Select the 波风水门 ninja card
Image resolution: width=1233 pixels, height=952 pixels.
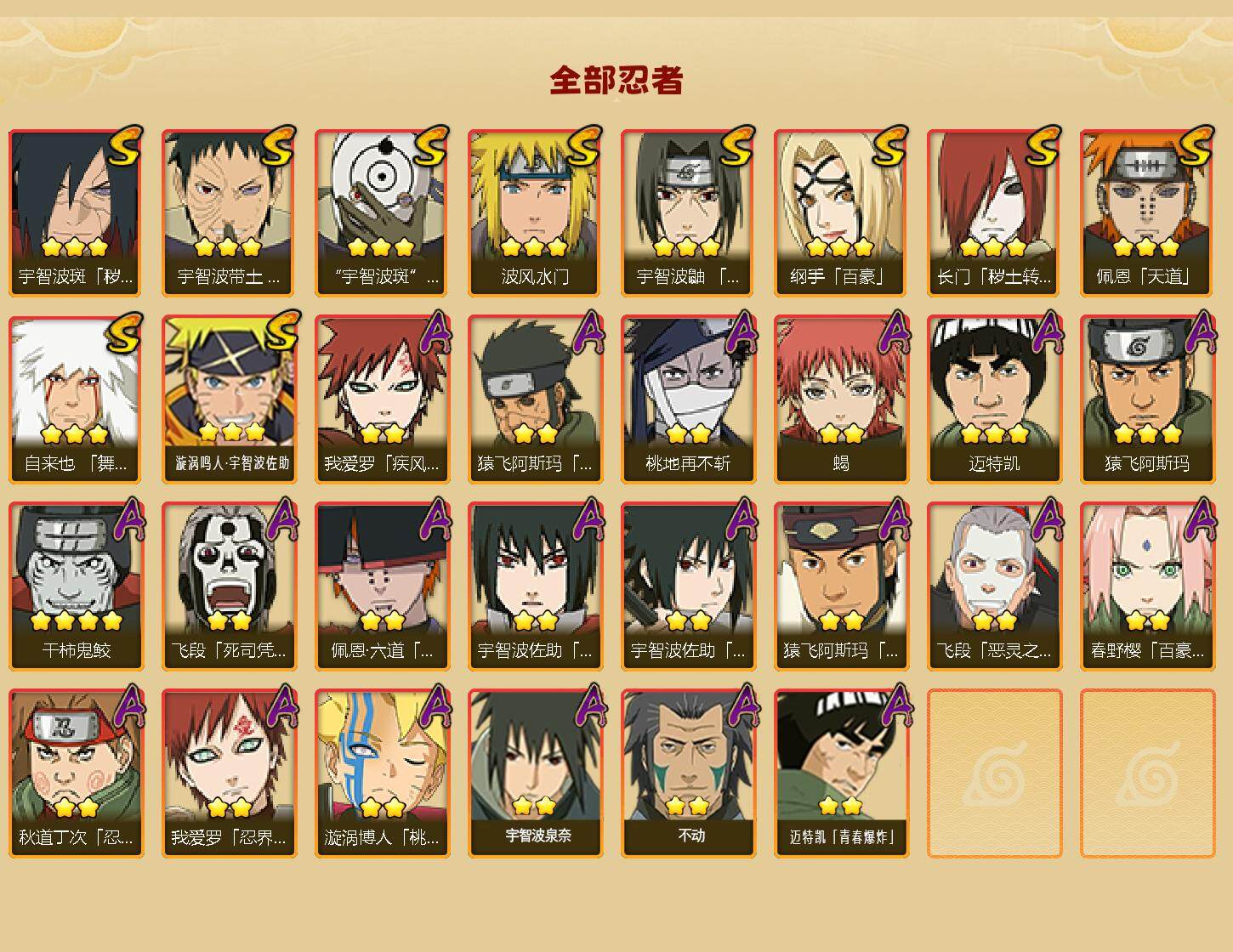[x=535, y=212]
